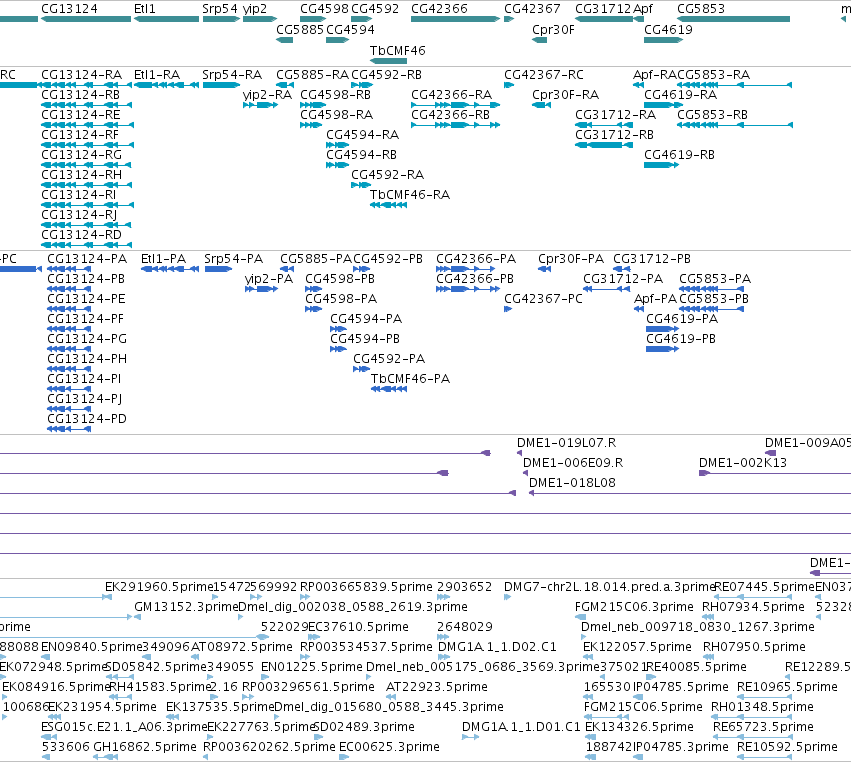
Task: Select protein CG13124-PG
Action: [87, 339]
